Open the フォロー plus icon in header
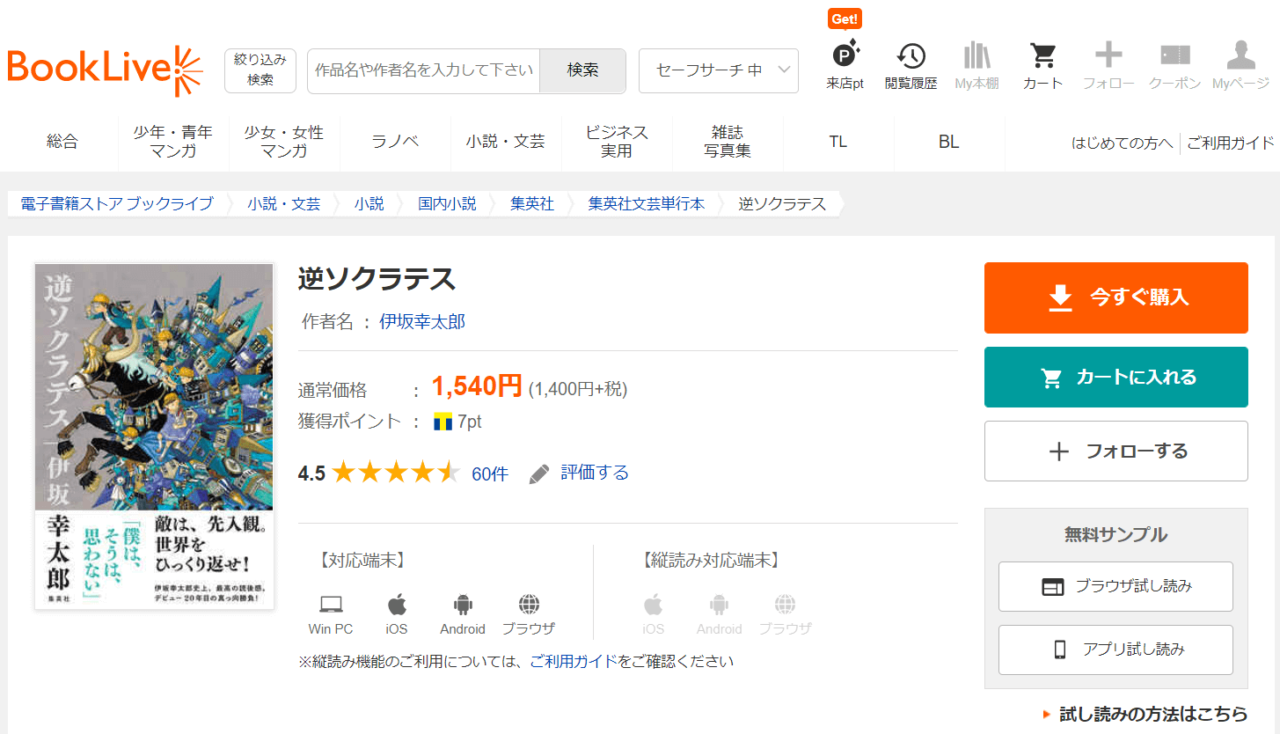This screenshot has width=1280, height=734. (x=1108, y=55)
